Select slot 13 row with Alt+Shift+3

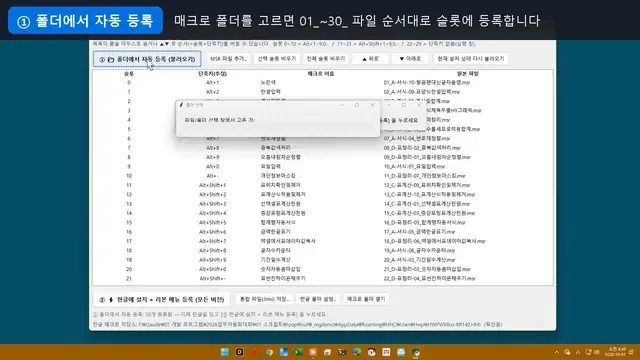click(x=322, y=204)
